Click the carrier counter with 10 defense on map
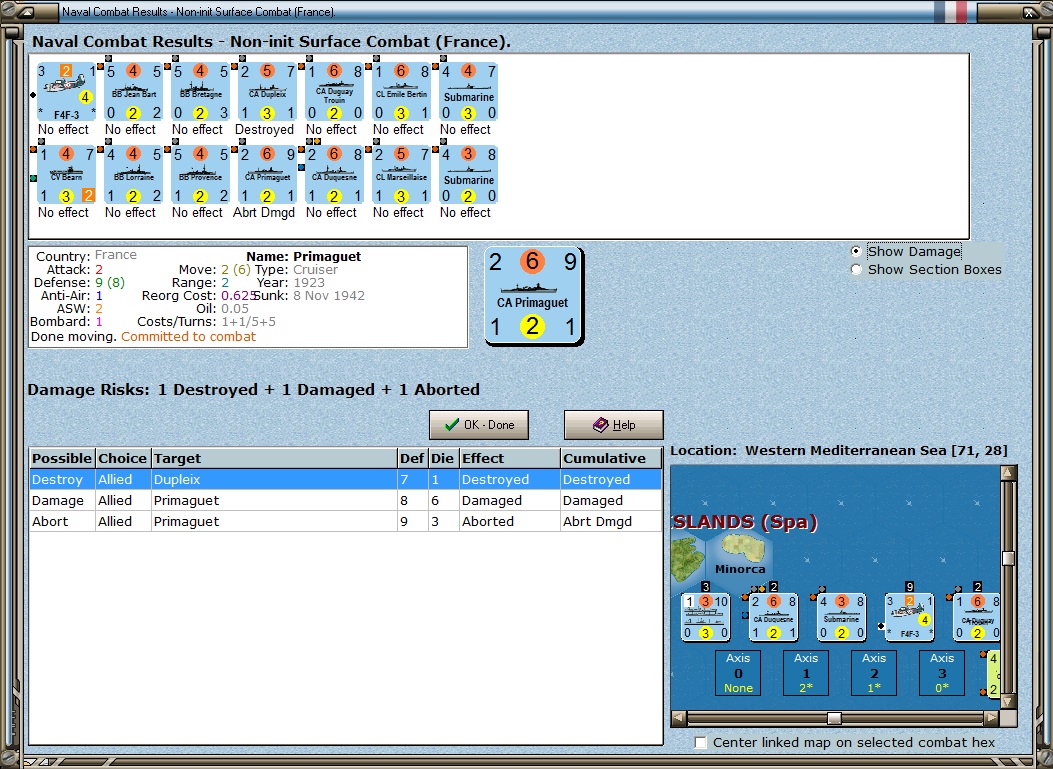 point(705,617)
